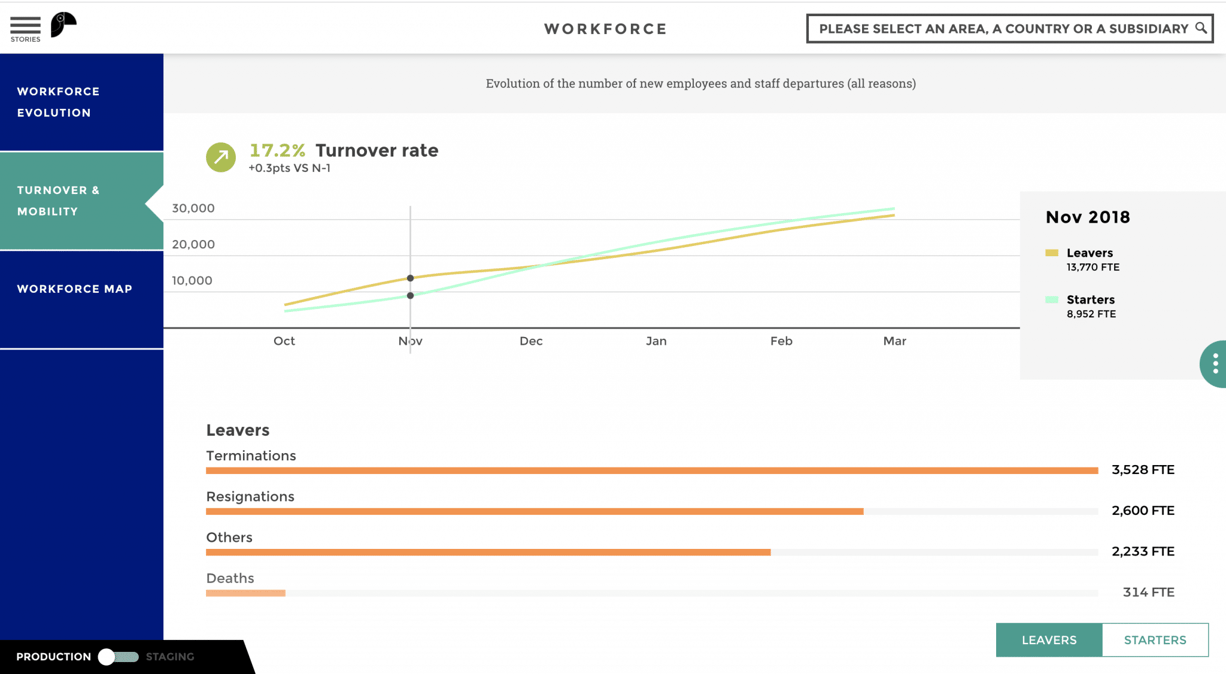The height and width of the screenshot is (674, 1226).
Task: Expand the Nov 2018 details panel
Action: pos(1088,217)
